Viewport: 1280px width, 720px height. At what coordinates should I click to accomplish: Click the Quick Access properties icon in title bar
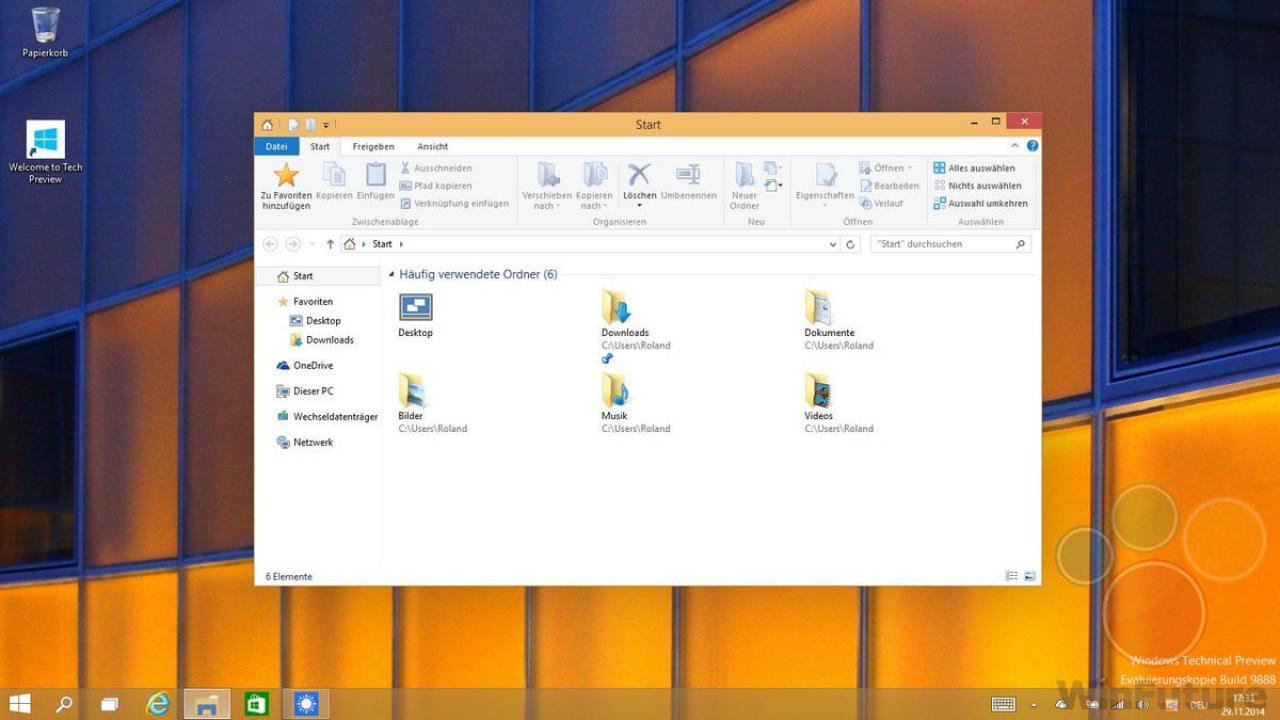click(x=293, y=125)
